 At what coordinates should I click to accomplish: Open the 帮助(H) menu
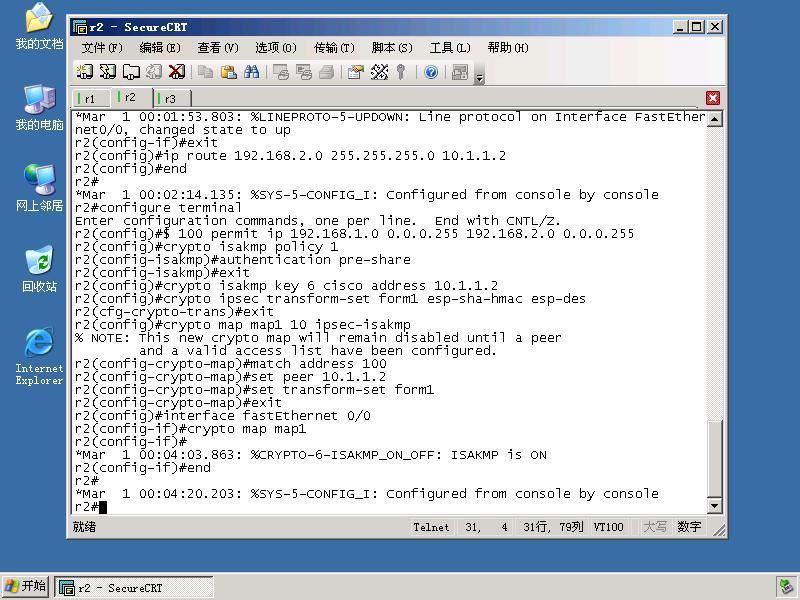[508, 48]
